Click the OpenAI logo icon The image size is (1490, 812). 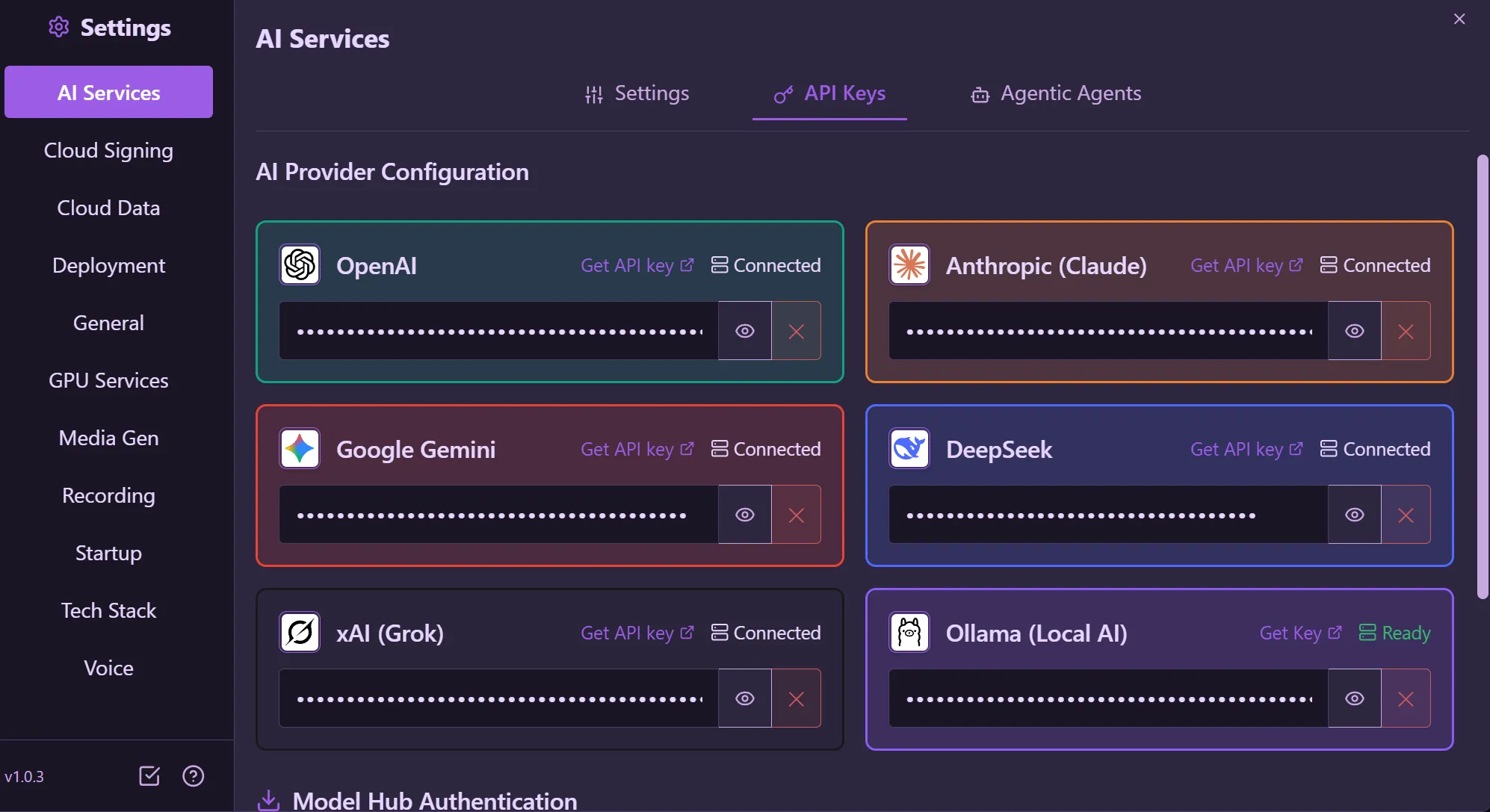point(300,264)
